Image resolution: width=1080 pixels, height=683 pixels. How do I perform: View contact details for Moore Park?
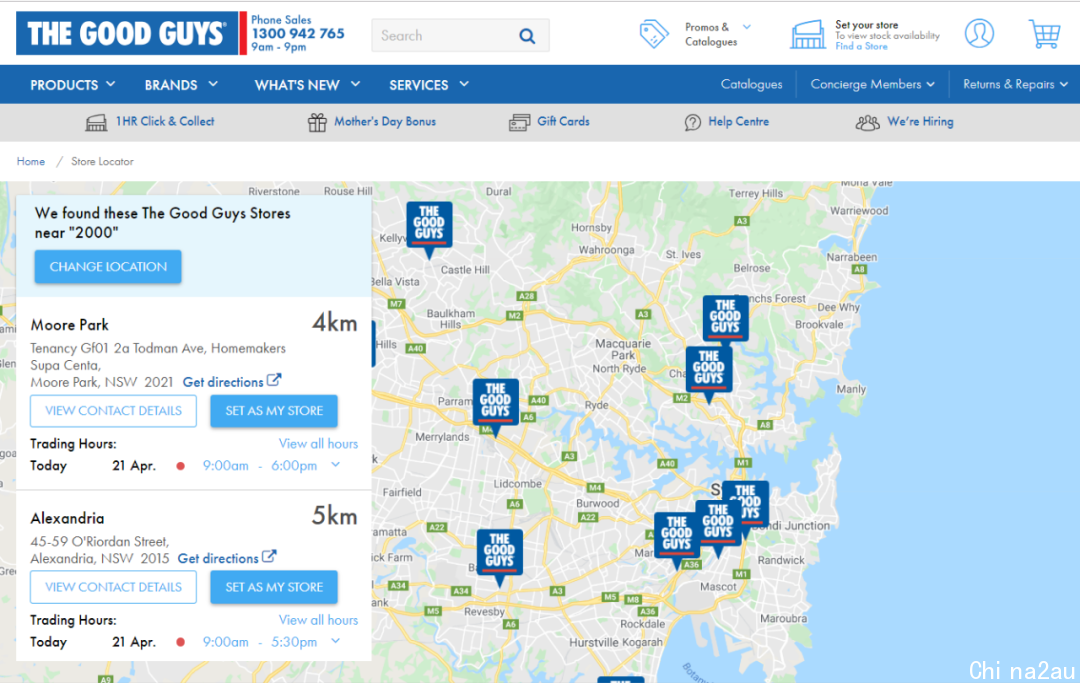click(x=114, y=410)
